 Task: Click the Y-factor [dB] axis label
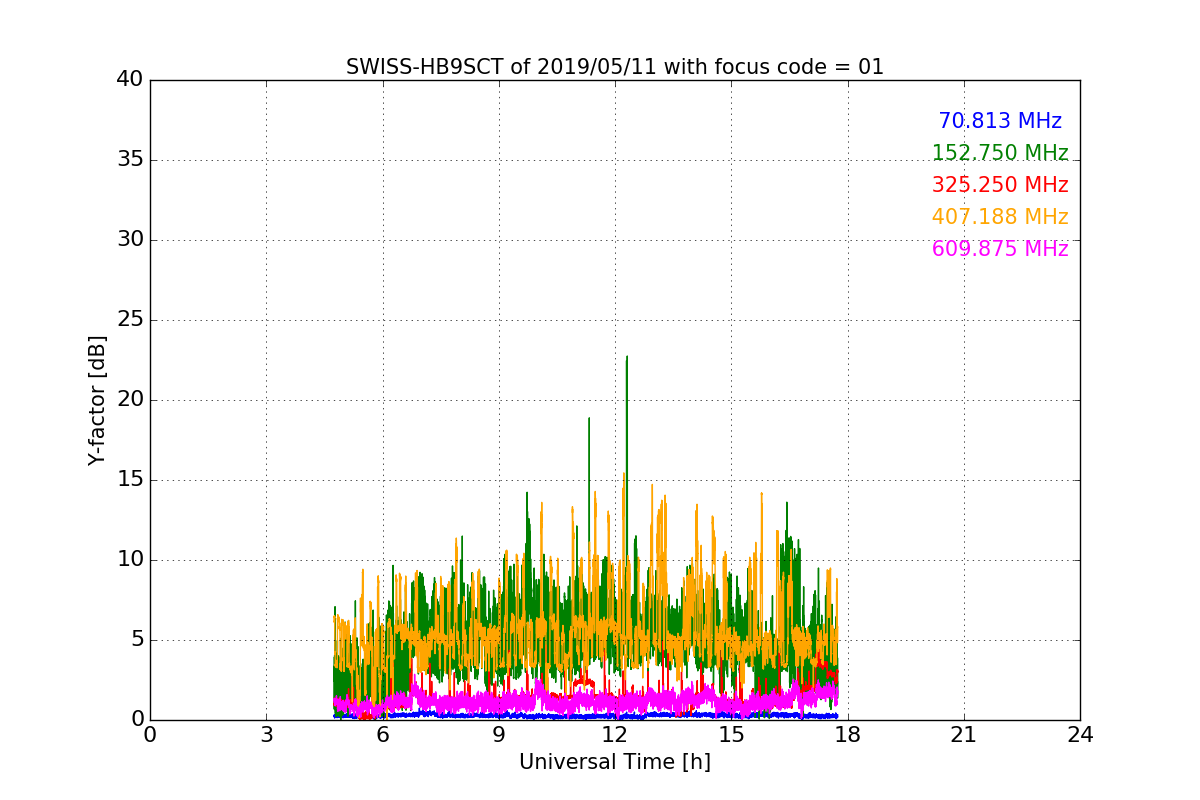coord(97,400)
